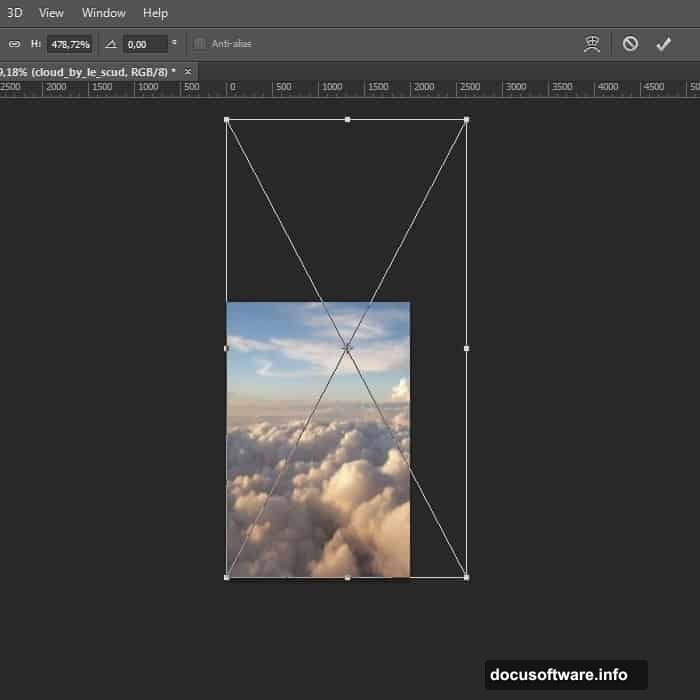The width and height of the screenshot is (700, 700).
Task: Click the cloud image on canvas
Action: 300,480
